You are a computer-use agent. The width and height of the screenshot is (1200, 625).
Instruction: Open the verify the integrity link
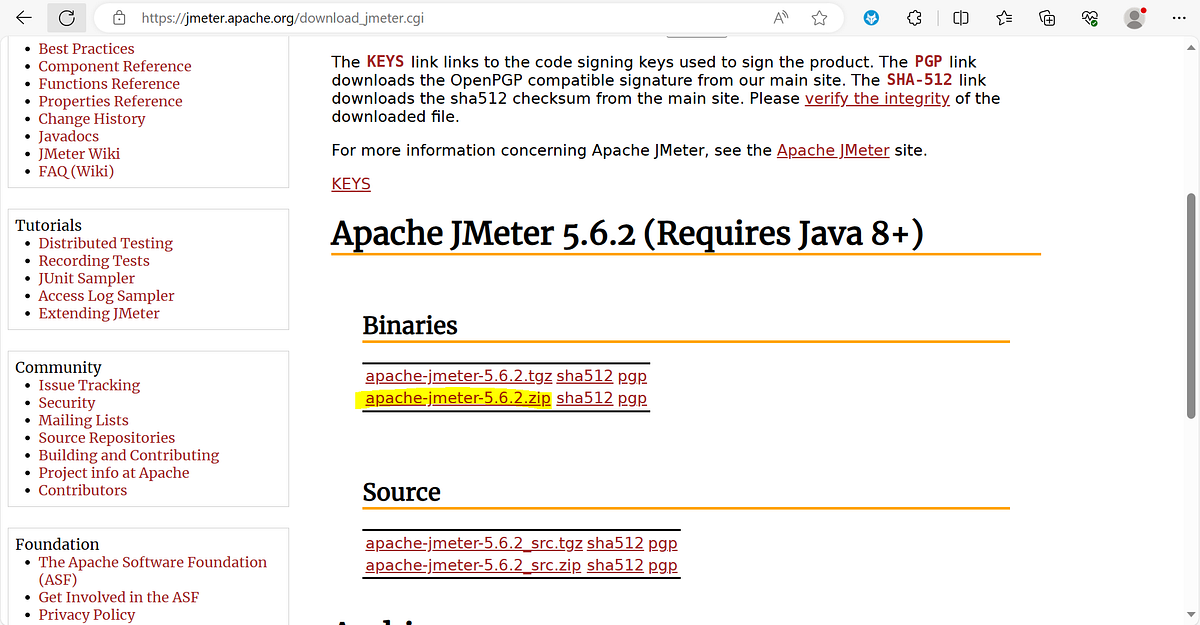tap(877, 99)
